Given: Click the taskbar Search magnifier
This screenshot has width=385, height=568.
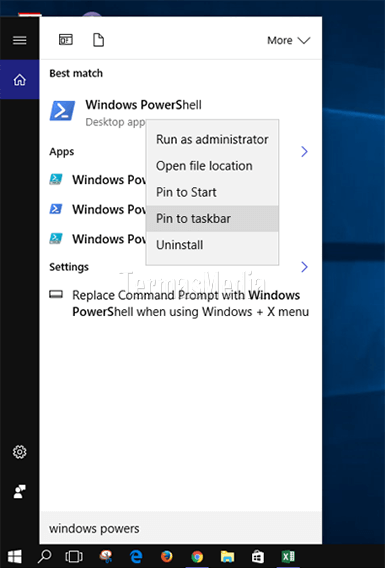Looking at the screenshot, I should [45, 556].
